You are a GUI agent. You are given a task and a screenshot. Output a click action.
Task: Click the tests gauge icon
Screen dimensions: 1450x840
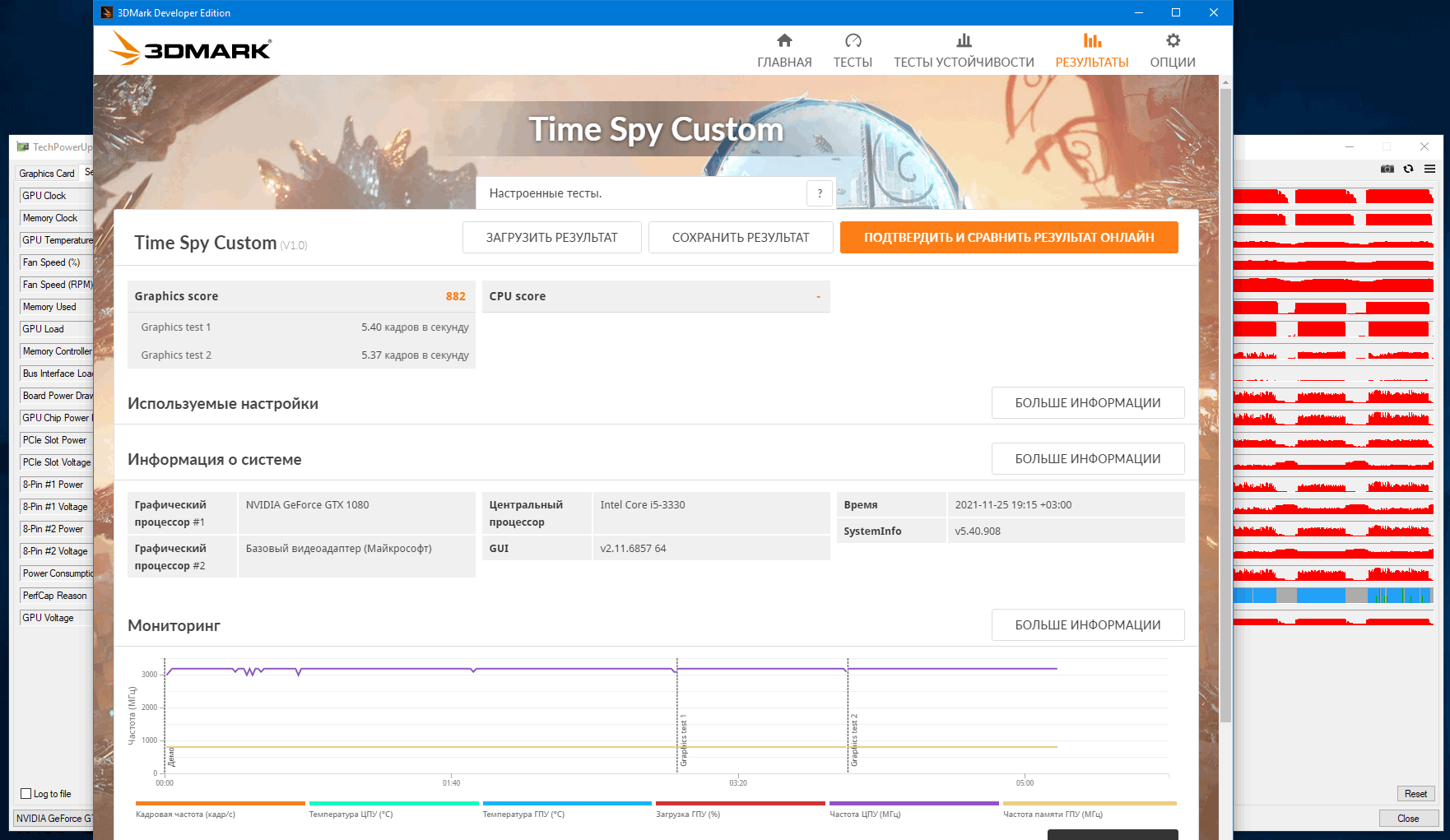point(853,40)
